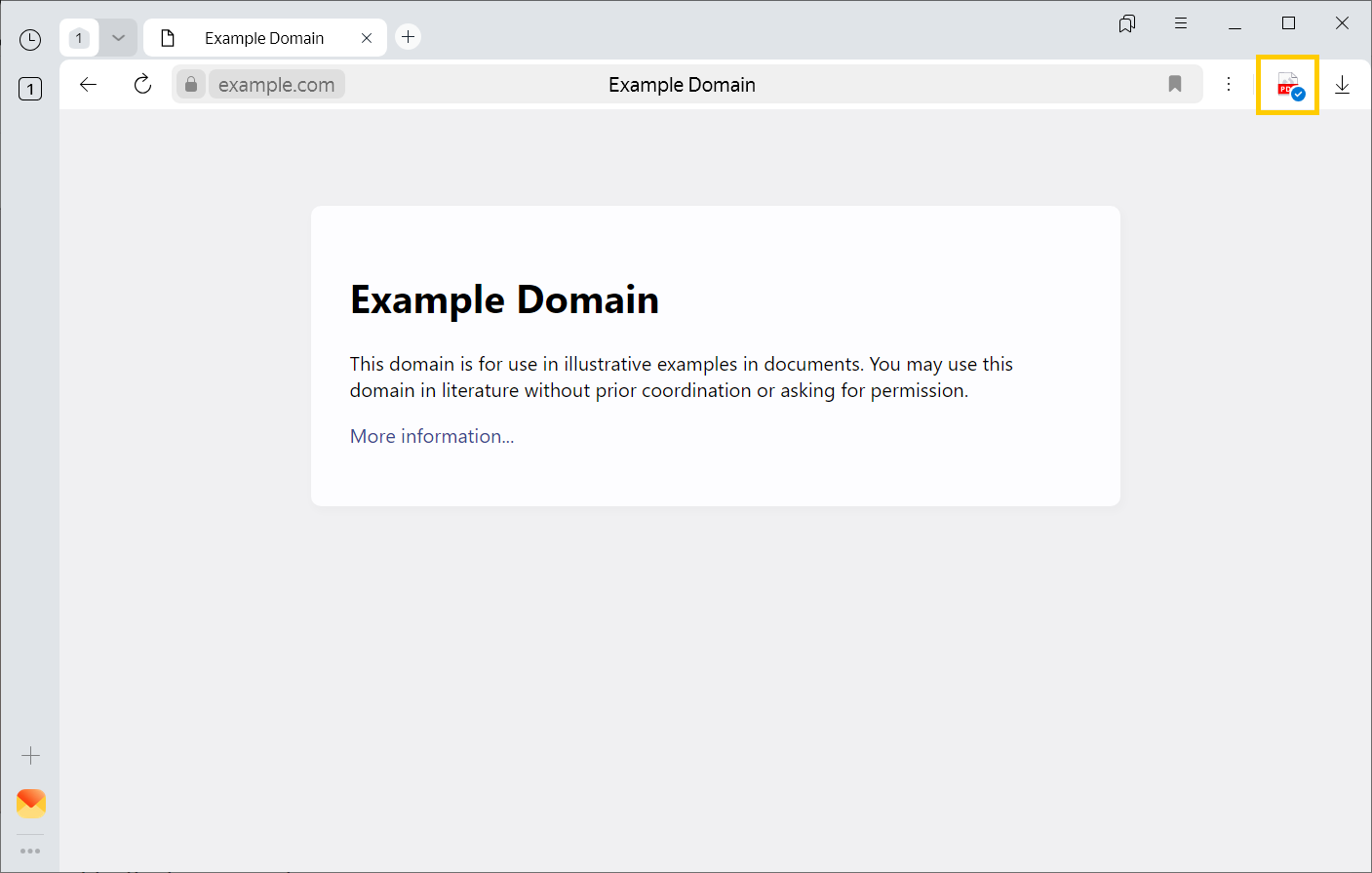Expand the tab list chevron dropdown
Image resolution: width=1372 pixels, height=873 pixels.
pos(118,38)
